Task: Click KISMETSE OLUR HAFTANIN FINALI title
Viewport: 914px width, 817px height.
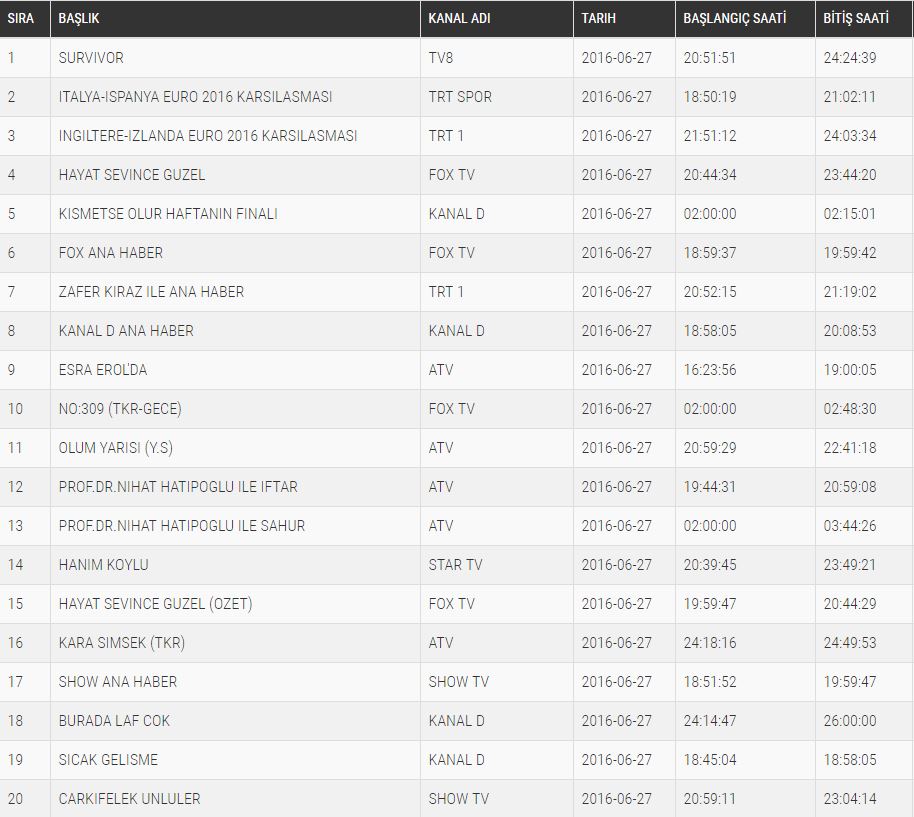Action: [x=168, y=214]
